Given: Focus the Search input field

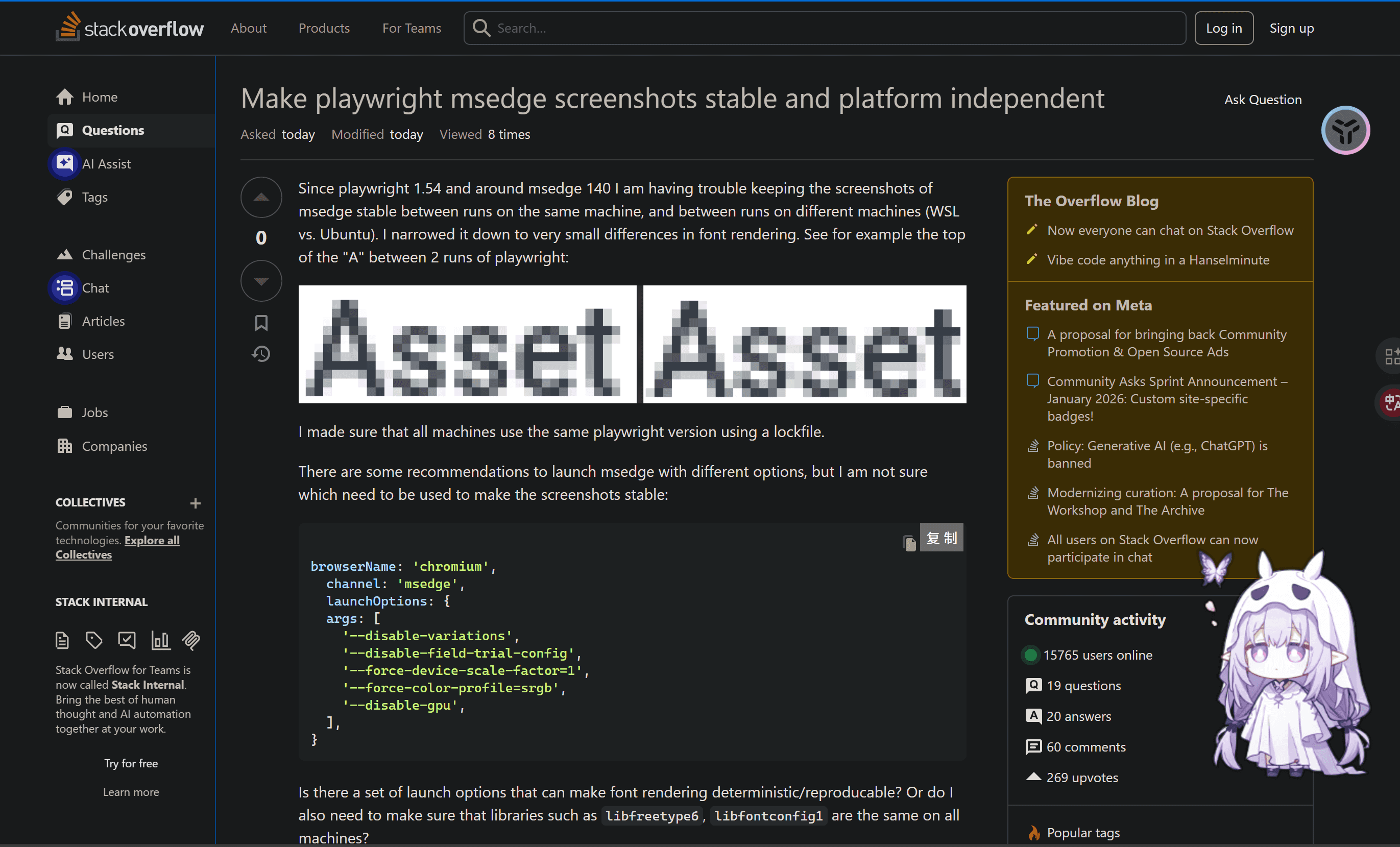Looking at the screenshot, I should 825,28.
